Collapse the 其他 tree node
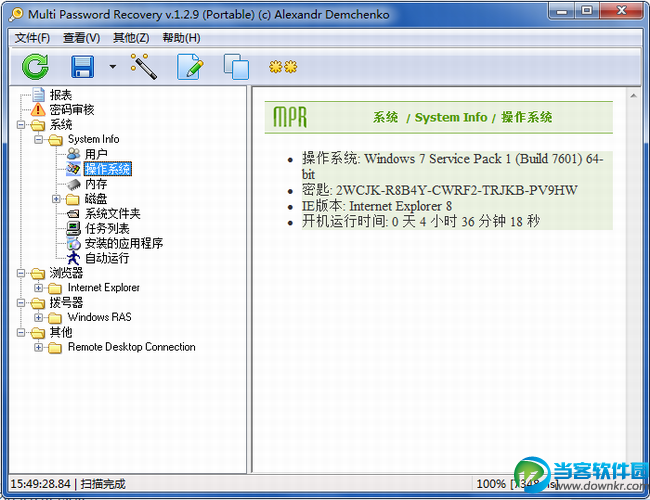650x500 pixels. pos(21,333)
